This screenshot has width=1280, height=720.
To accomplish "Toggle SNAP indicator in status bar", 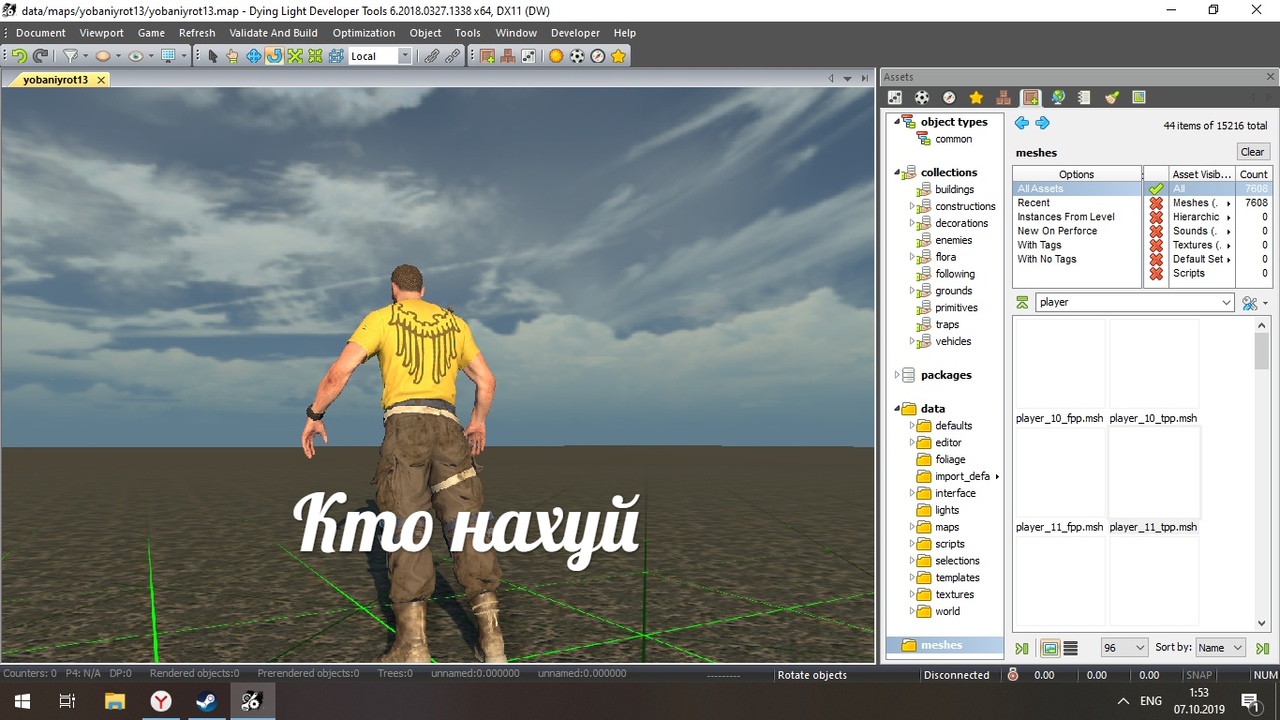I will [x=1198, y=675].
